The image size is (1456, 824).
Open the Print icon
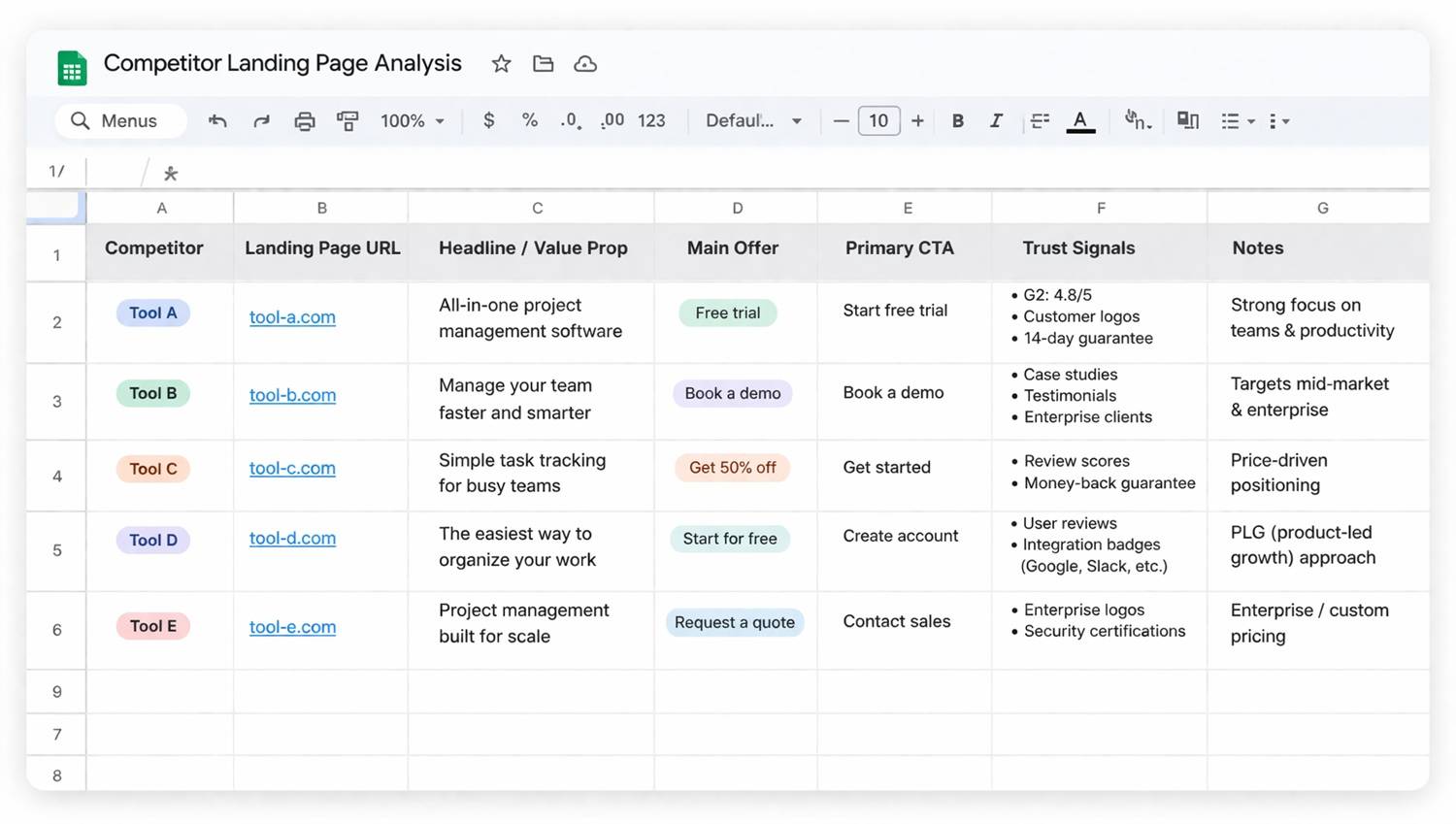304,120
